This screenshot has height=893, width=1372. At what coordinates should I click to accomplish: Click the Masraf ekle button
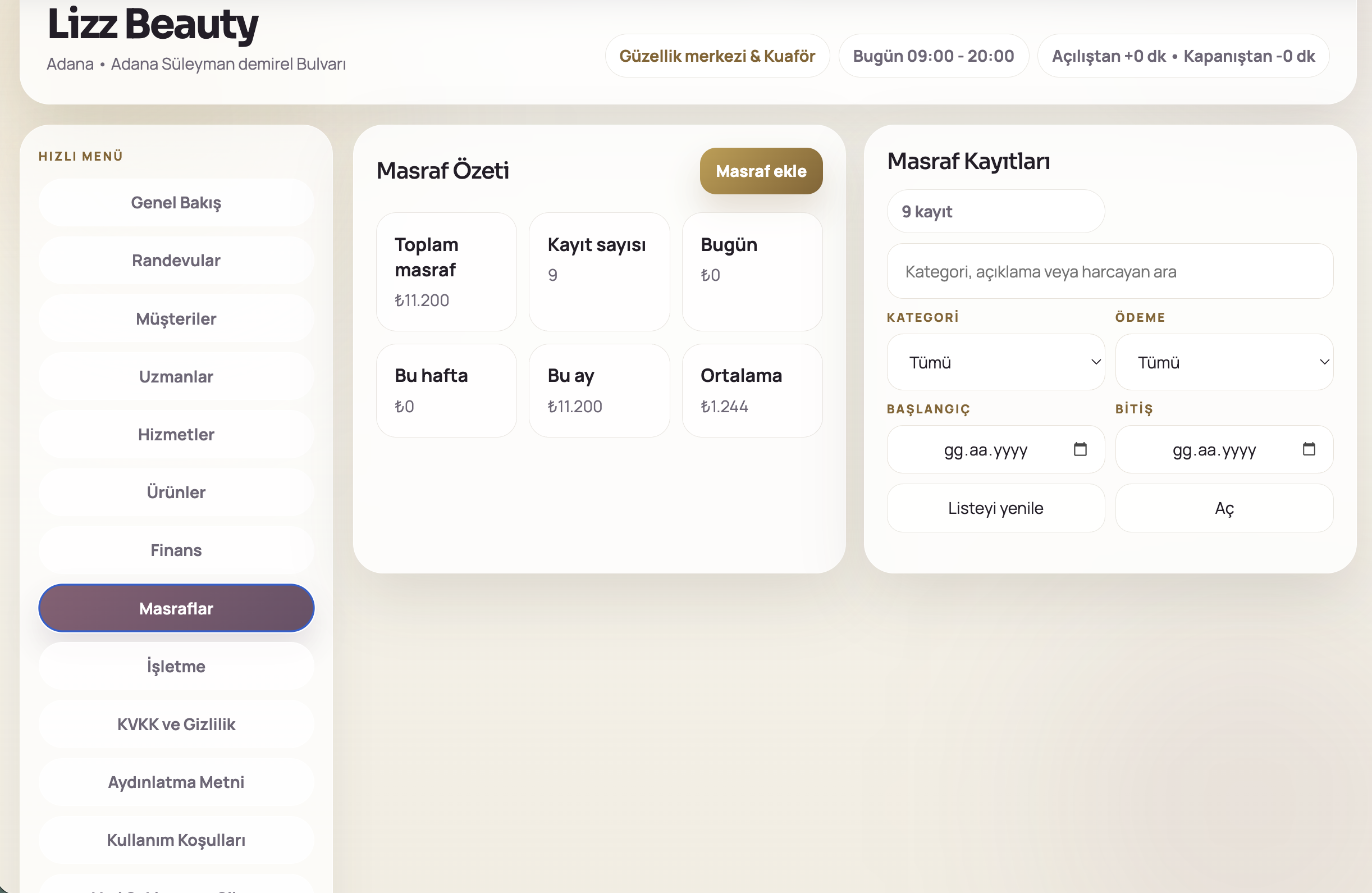coord(761,171)
